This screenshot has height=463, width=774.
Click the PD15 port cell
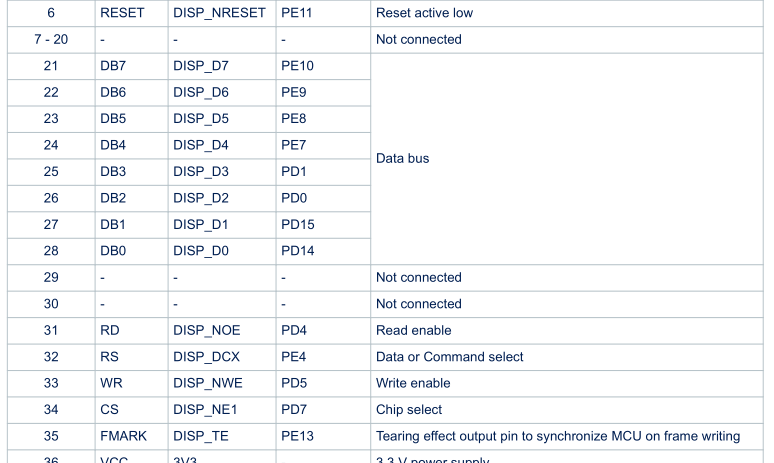pyautogui.click(x=323, y=225)
